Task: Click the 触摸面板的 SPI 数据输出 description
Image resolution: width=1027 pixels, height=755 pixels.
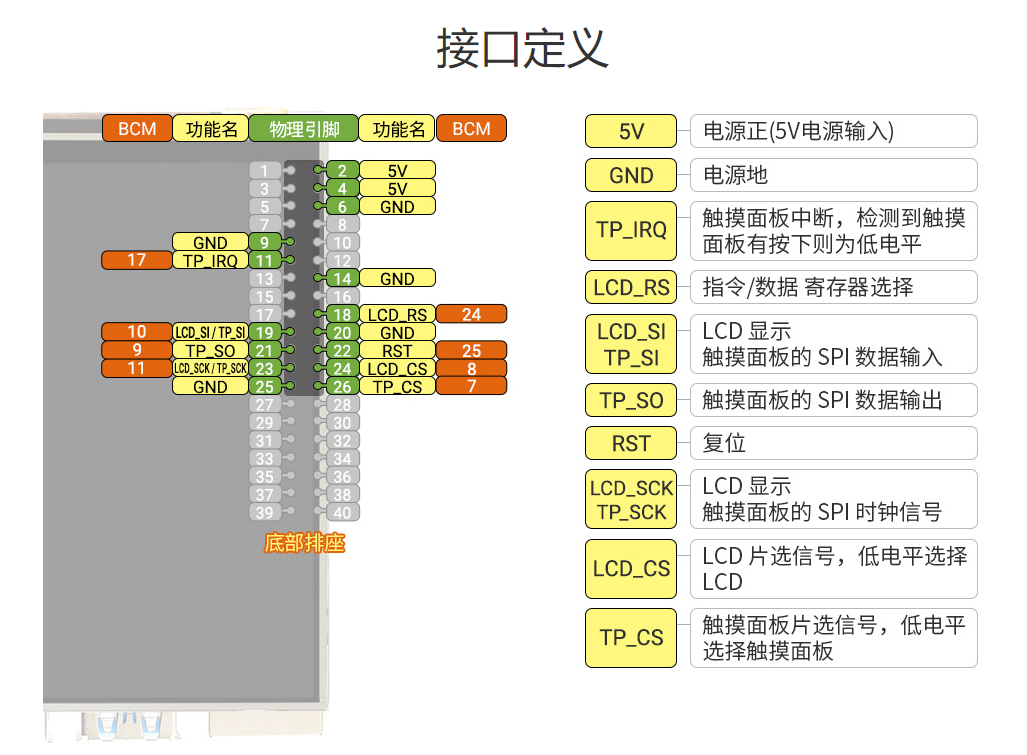Action: tap(834, 399)
